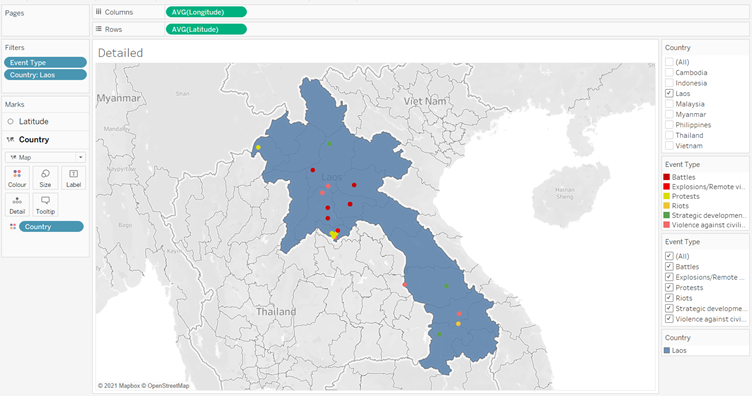
Task: Select the Country pill on Marks card
Action: (51, 226)
